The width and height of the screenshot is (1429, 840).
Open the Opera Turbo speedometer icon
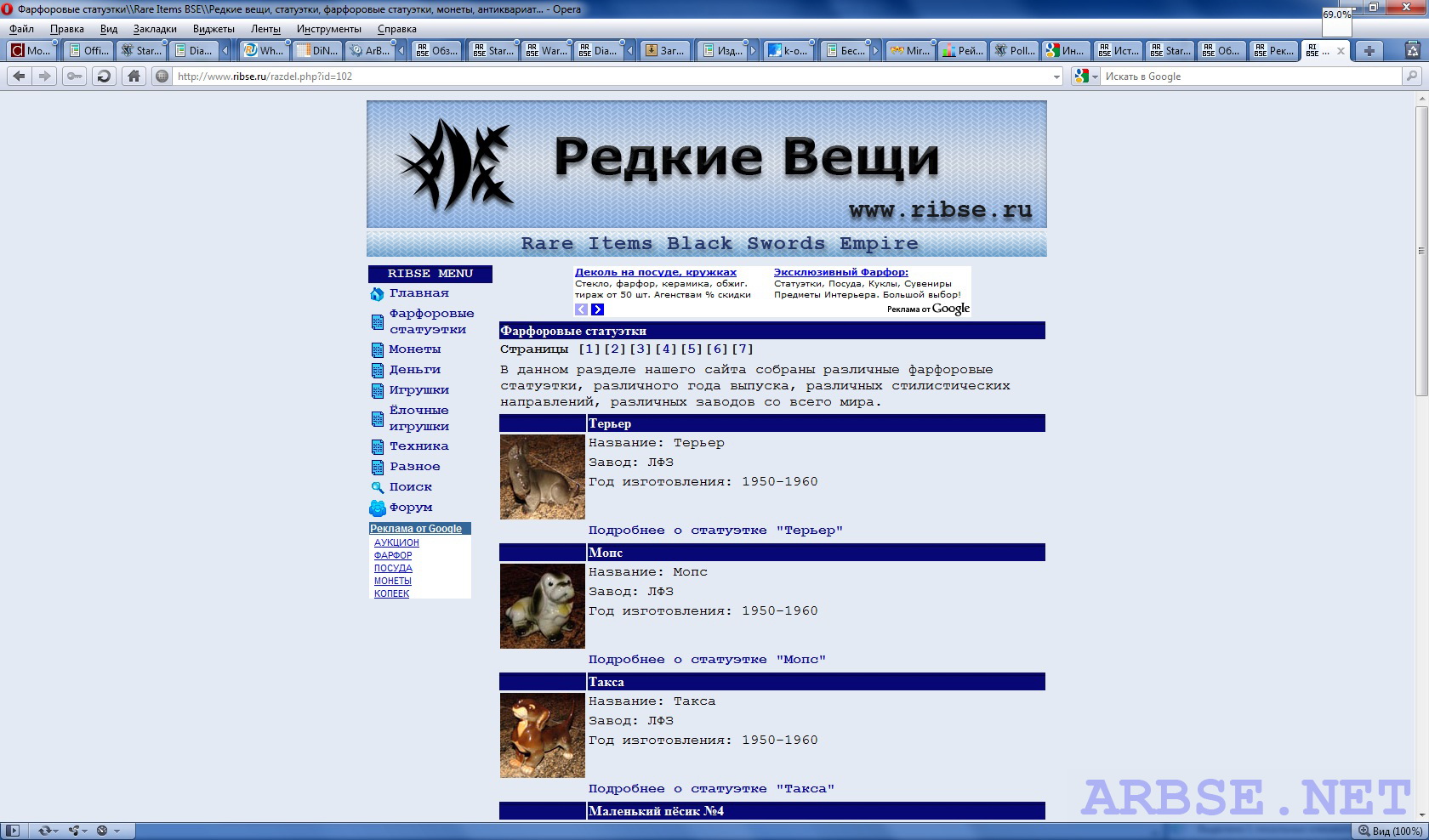tap(102, 831)
